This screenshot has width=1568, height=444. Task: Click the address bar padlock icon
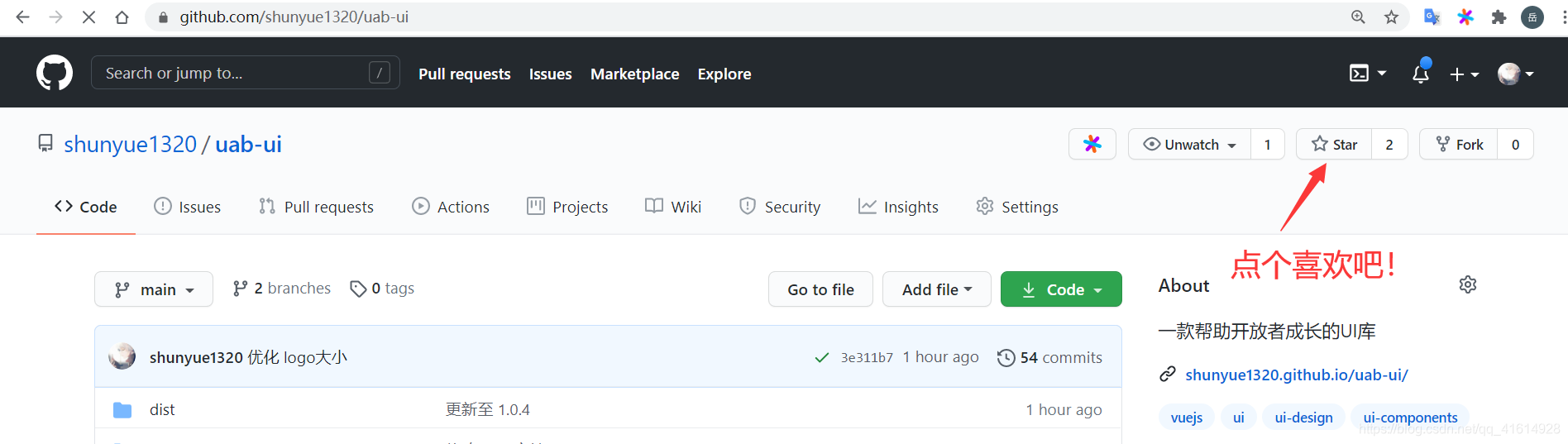coord(163,17)
